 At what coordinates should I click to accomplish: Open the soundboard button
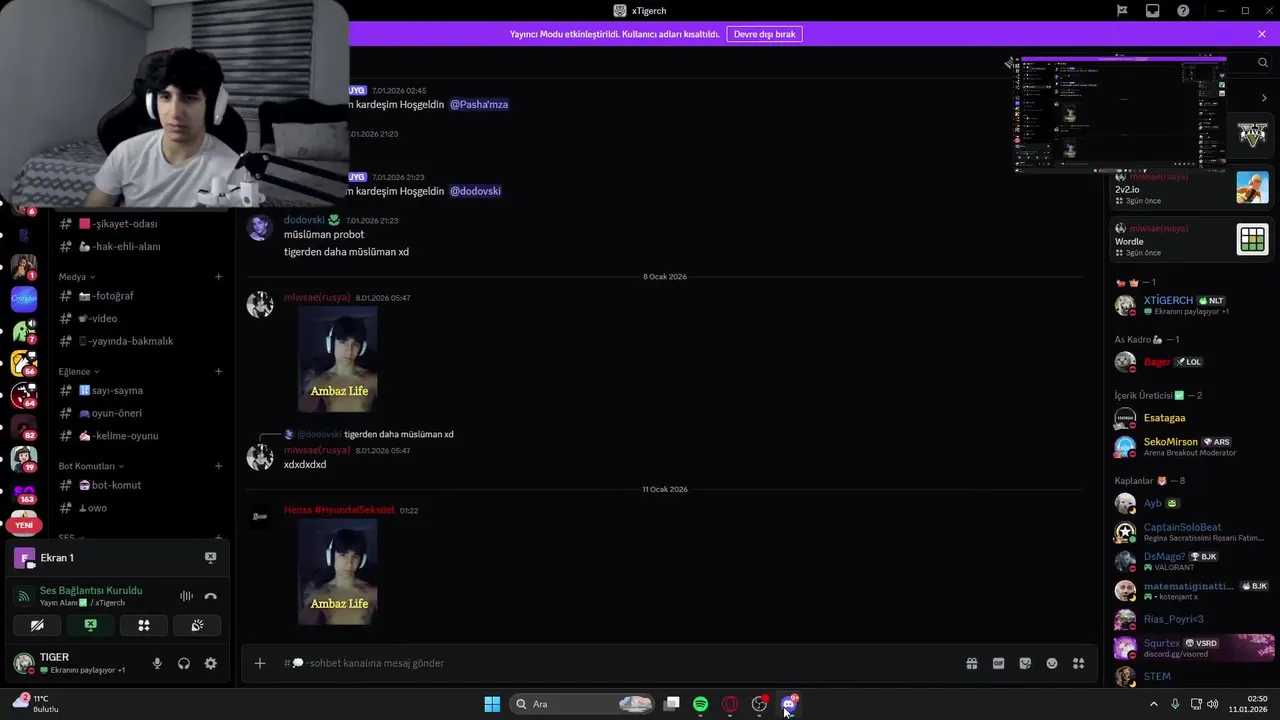tap(197, 625)
